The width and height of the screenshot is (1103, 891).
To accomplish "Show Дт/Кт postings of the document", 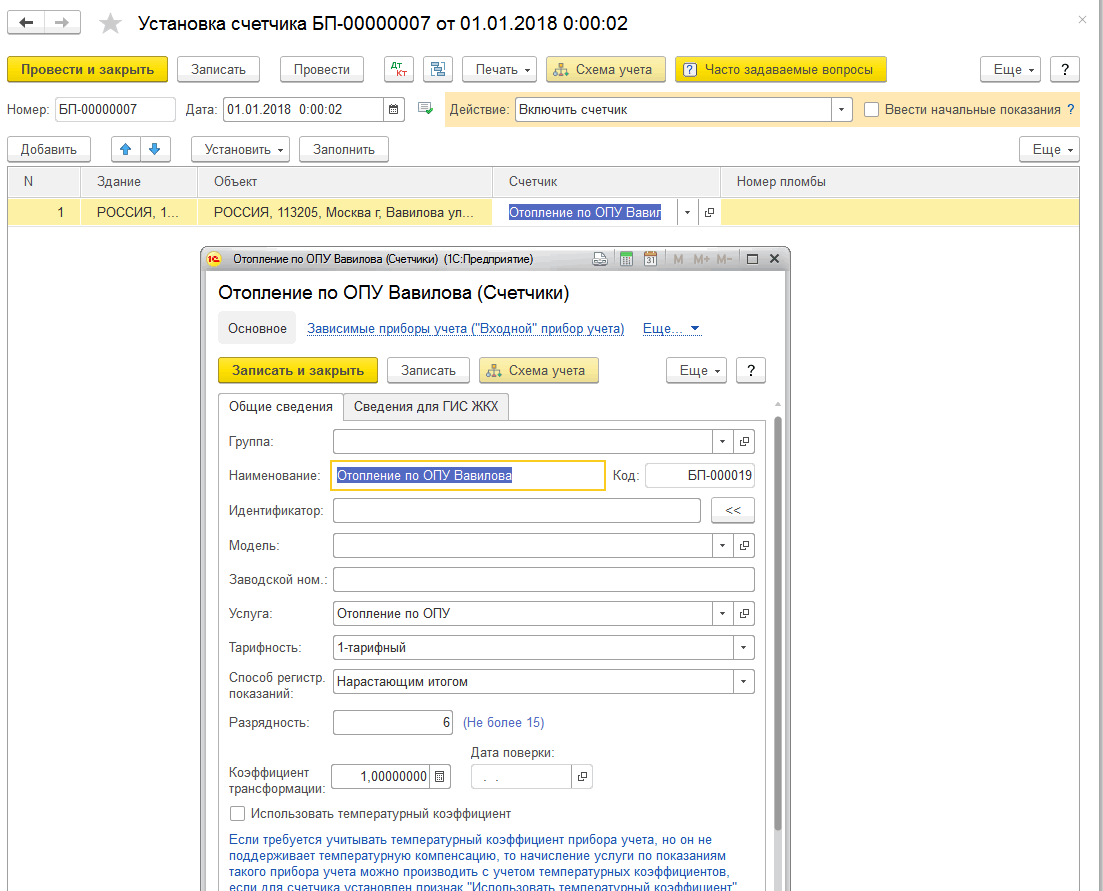I will (x=399, y=70).
